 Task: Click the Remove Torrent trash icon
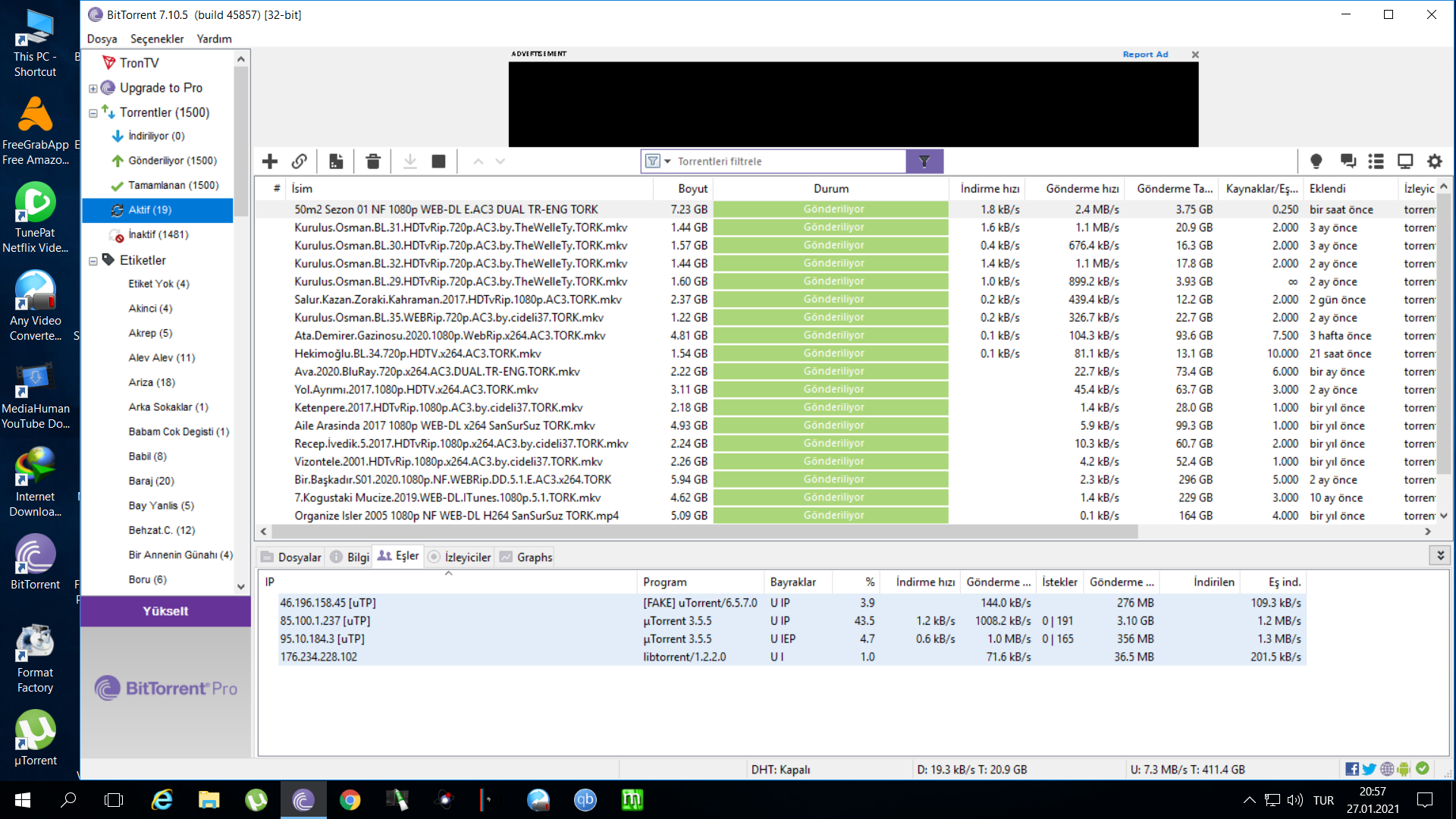pyautogui.click(x=372, y=162)
